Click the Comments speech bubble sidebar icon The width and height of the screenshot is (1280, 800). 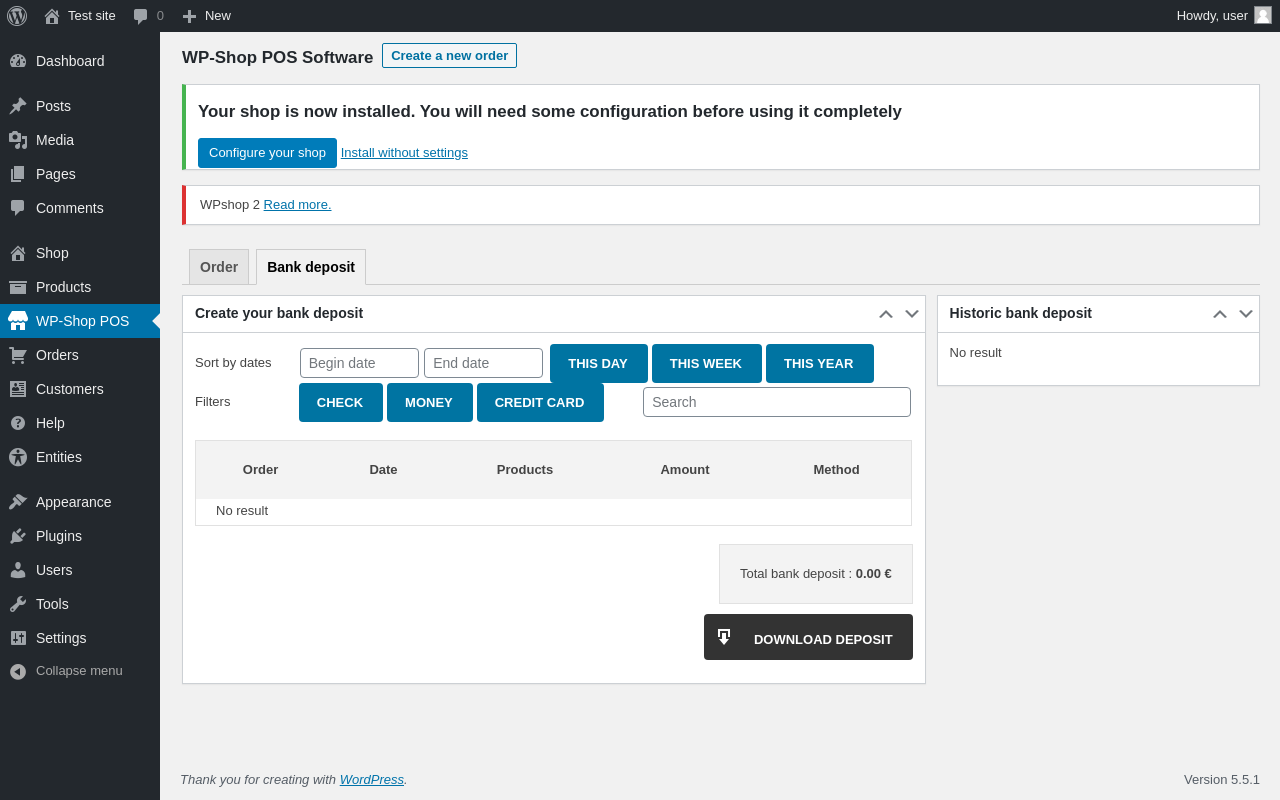[18, 208]
